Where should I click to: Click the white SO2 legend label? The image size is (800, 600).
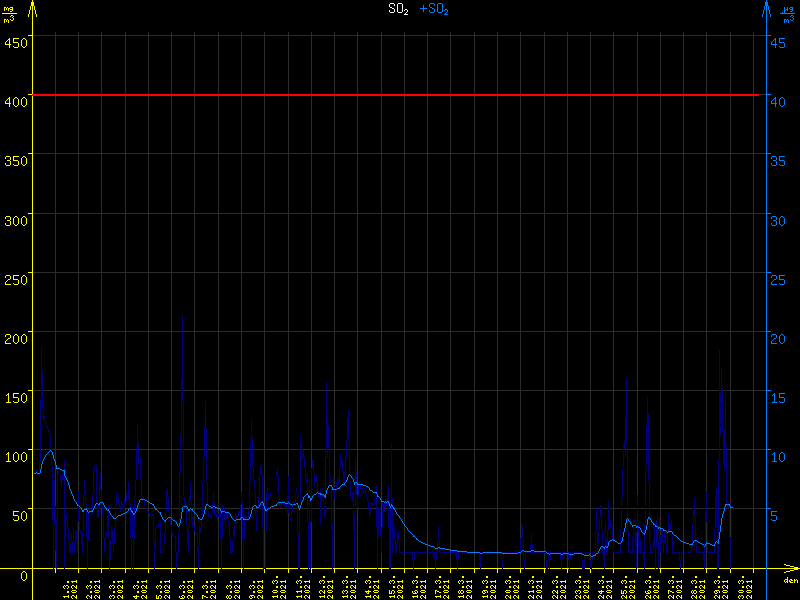398,9
